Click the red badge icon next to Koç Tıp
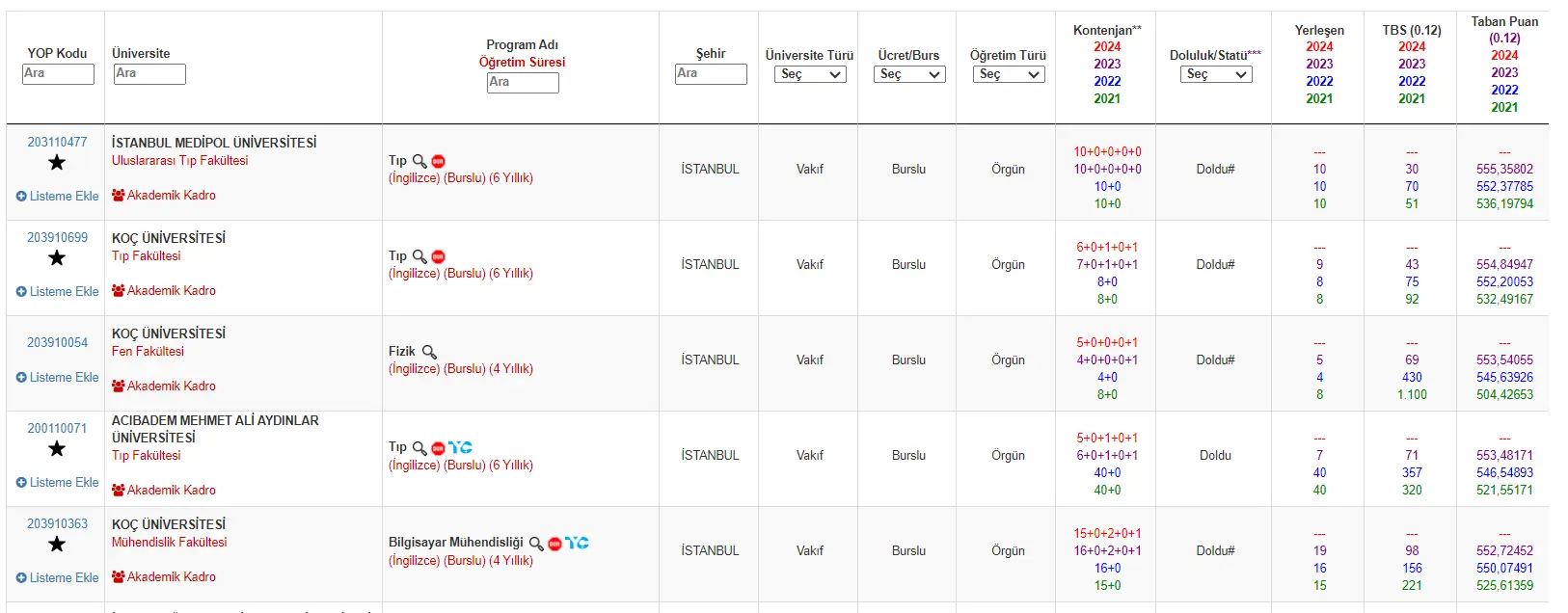1568x613 pixels. coord(439,256)
